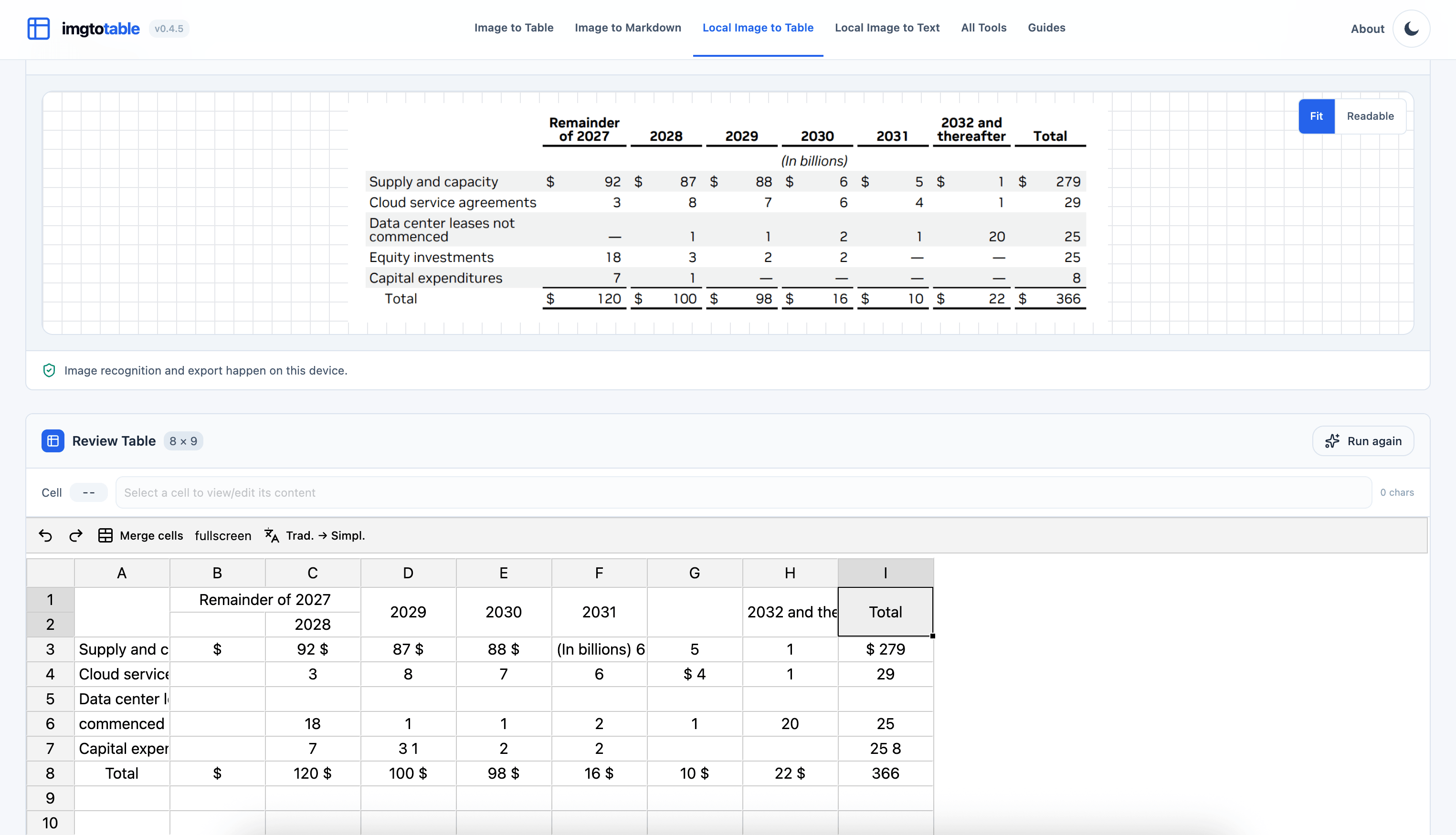Click the Merge cells table icon
Viewport: 1456px width, 835px height.
coord(106,535)
